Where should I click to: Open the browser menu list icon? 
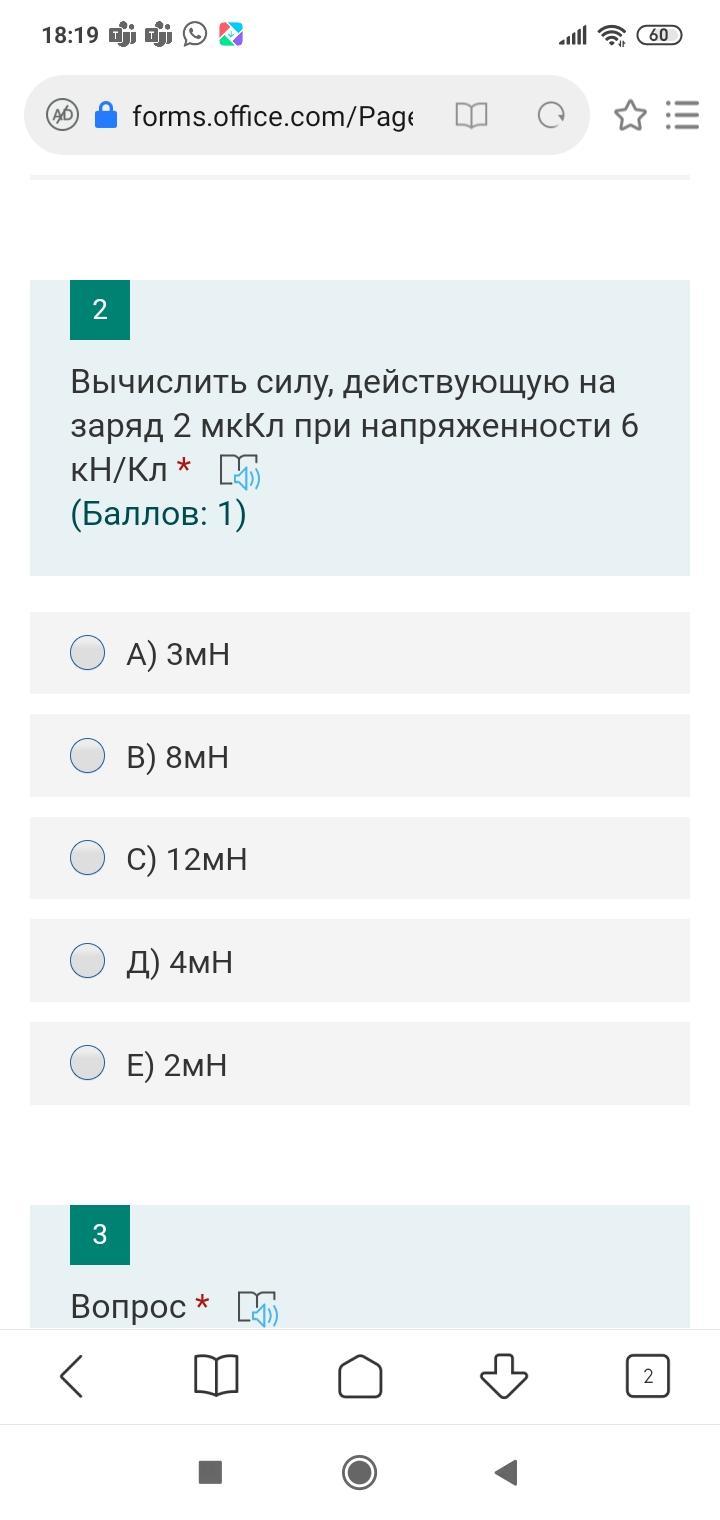[x=682, y=115]
